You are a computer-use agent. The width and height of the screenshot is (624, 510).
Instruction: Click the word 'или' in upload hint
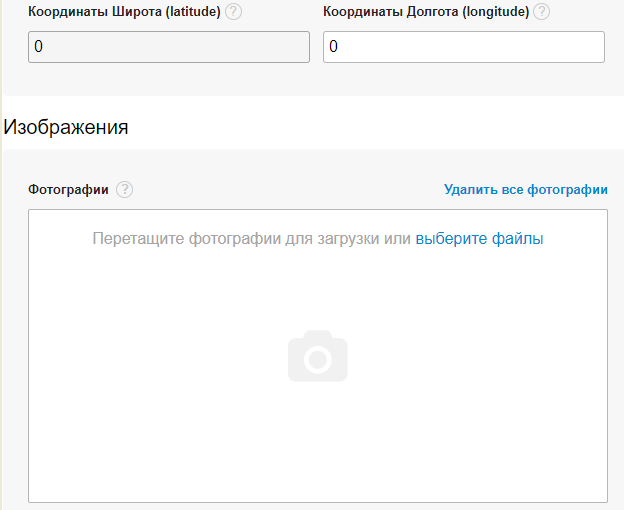pos(398,239)
